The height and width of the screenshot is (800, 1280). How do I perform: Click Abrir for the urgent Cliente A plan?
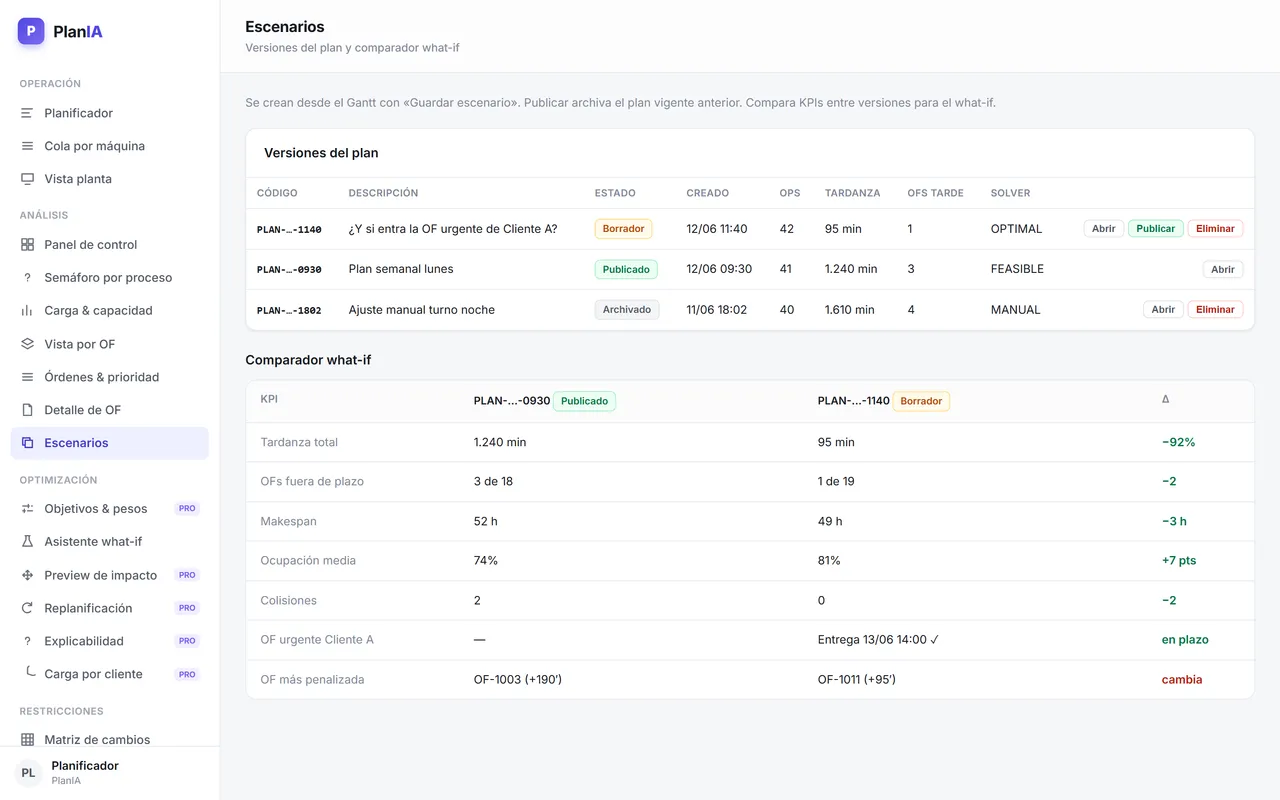tap(1103, 229)
